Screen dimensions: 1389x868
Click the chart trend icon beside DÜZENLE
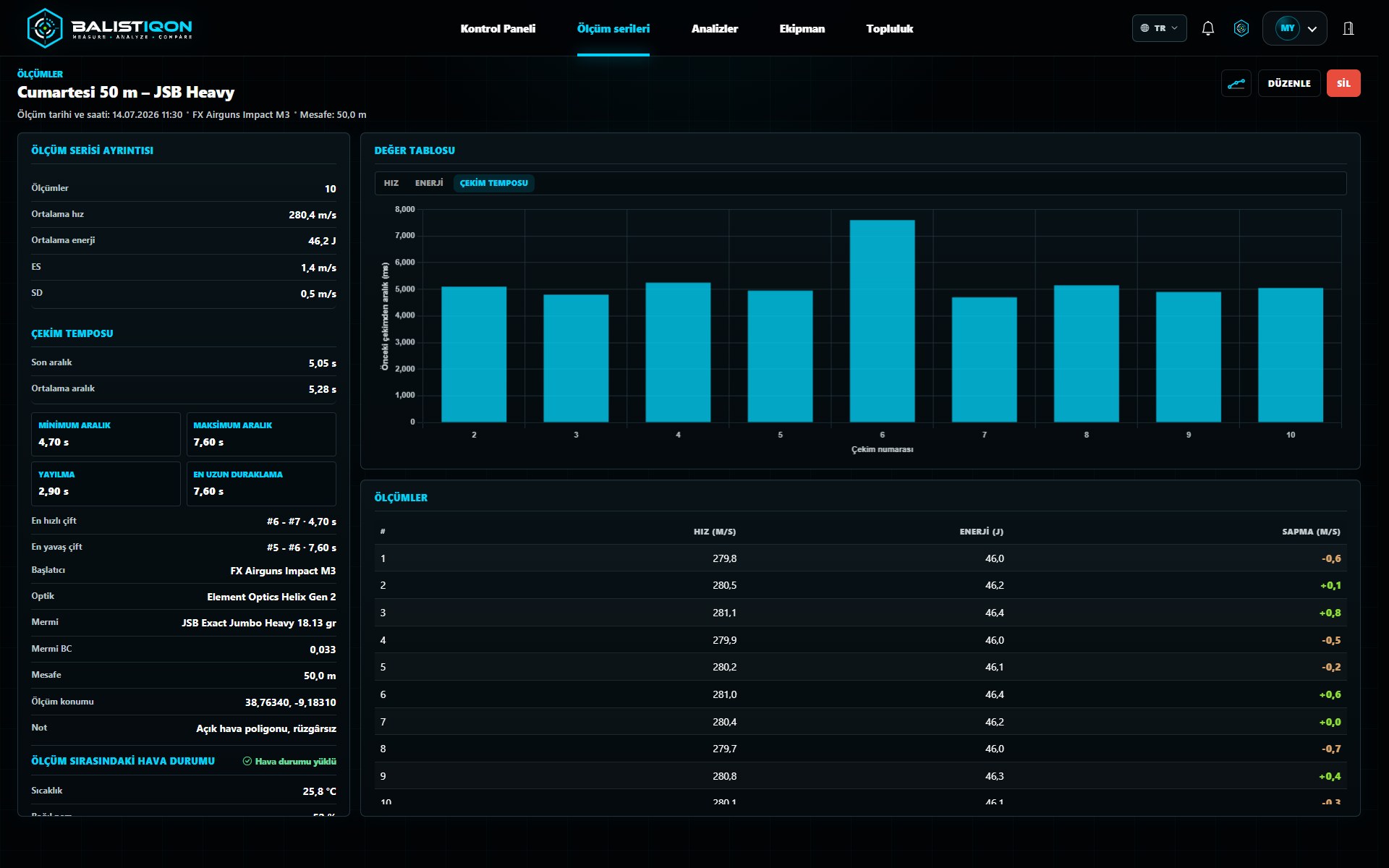point(1236,83)
